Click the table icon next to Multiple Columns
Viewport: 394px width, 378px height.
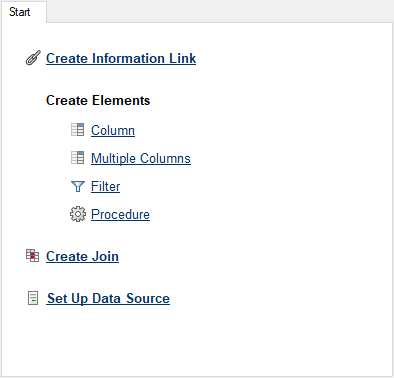tap(77, 158)
